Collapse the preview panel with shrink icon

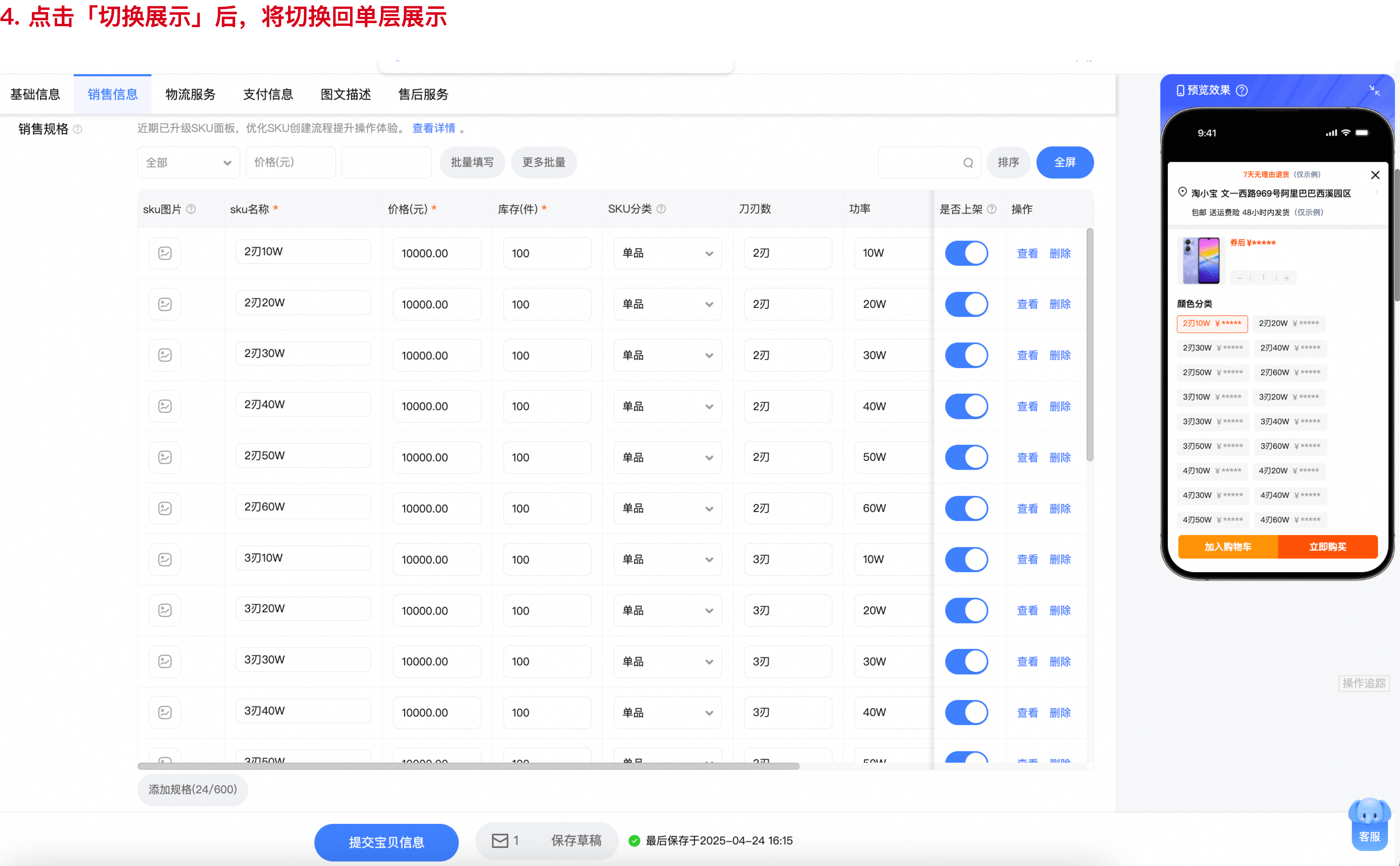(1374, 91)
